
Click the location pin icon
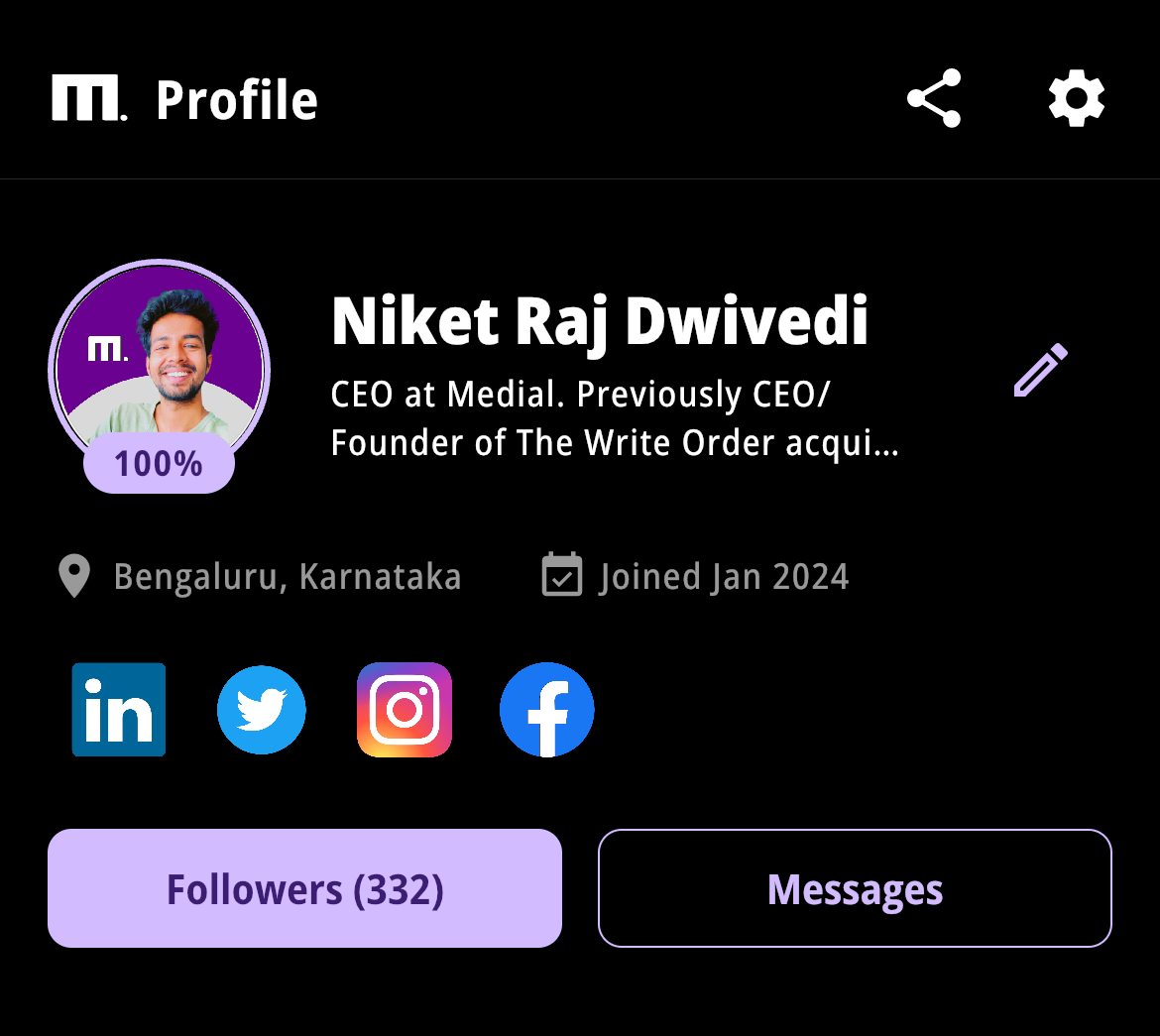click(74, 576)
